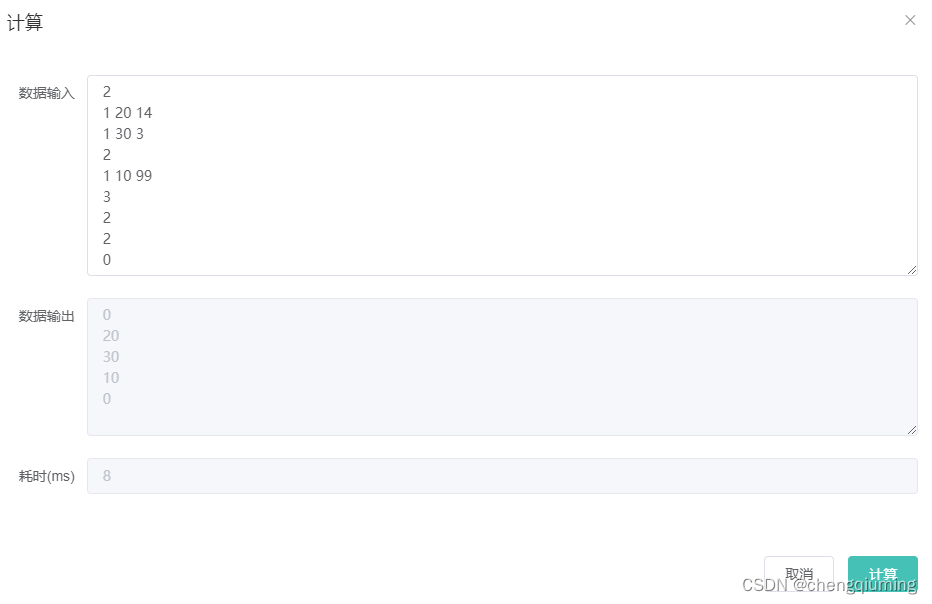The image size is (932, 604).
Task: Click the 耗时(ms) label
Action: [x=46, y=476]
